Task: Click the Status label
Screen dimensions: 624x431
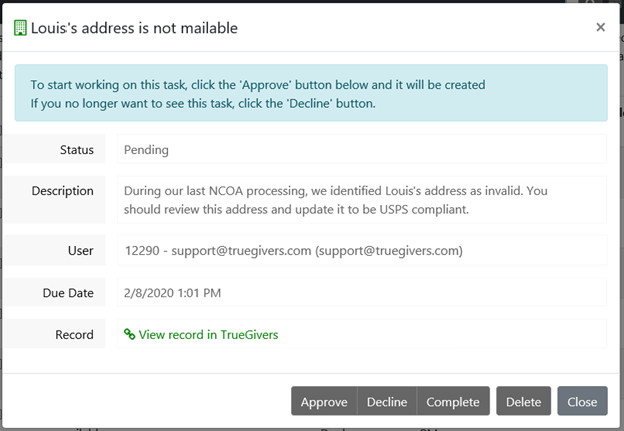Action: point(76,150)
